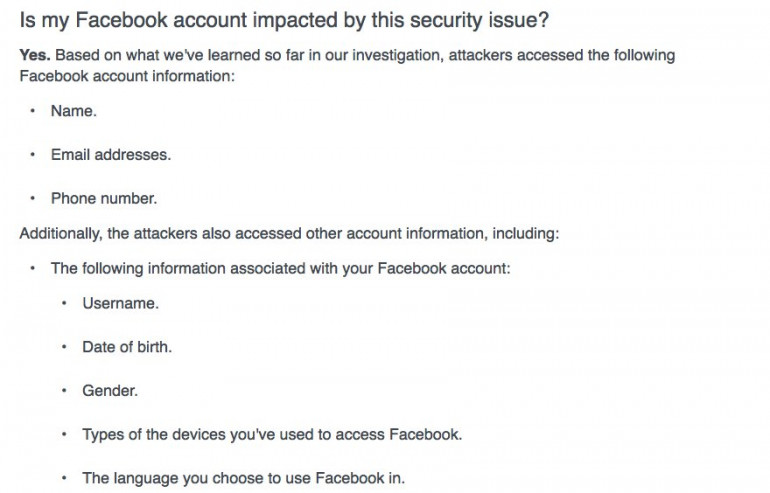Click the bullet point beside "Gender."
Viewport: 770px width, 493px height.
pos(64,390)
